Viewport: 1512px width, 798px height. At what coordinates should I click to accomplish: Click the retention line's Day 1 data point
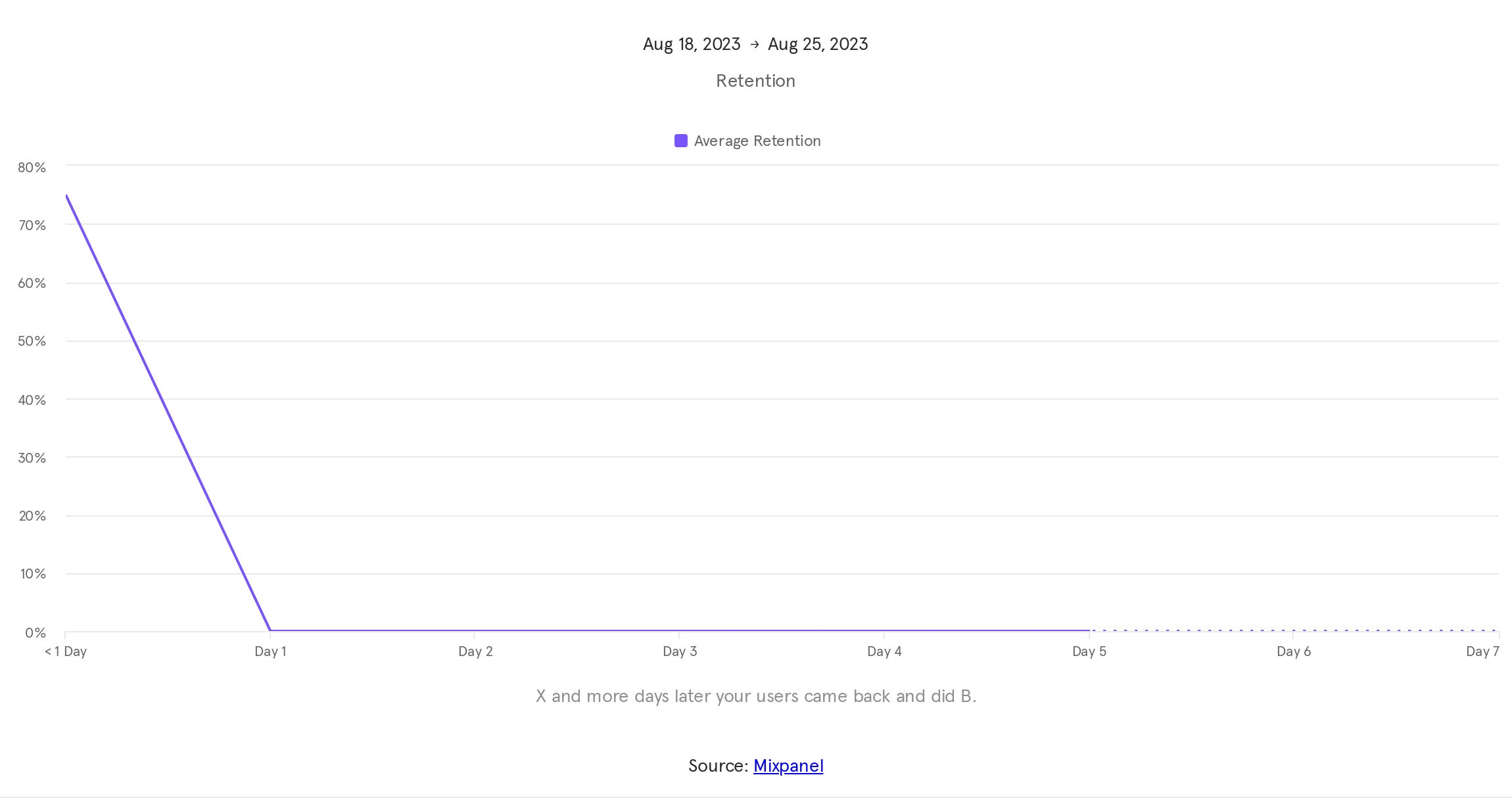270,630
